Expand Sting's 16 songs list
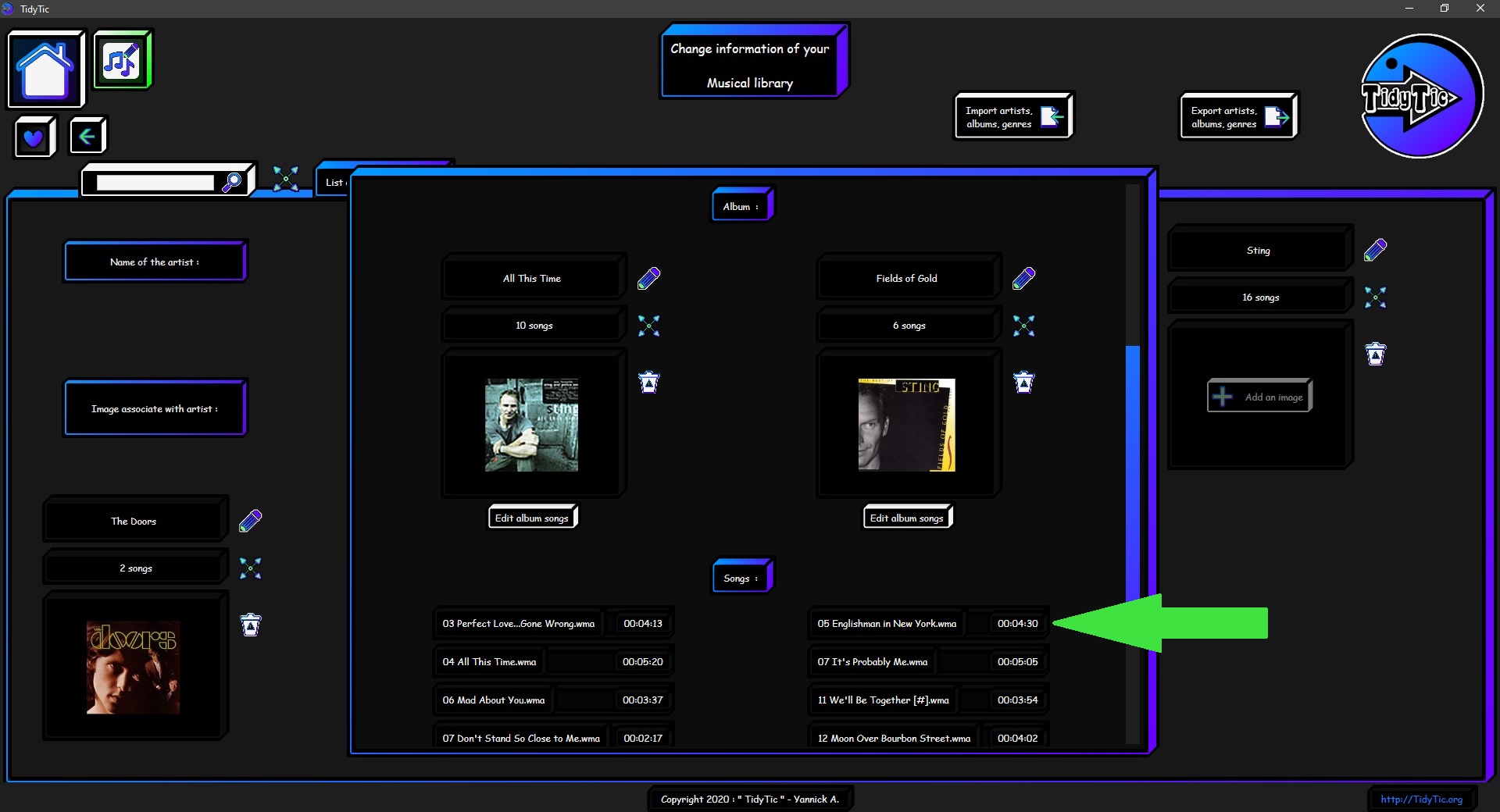1500x812 pixels. pyautogui.click(x=1375, y=297)
